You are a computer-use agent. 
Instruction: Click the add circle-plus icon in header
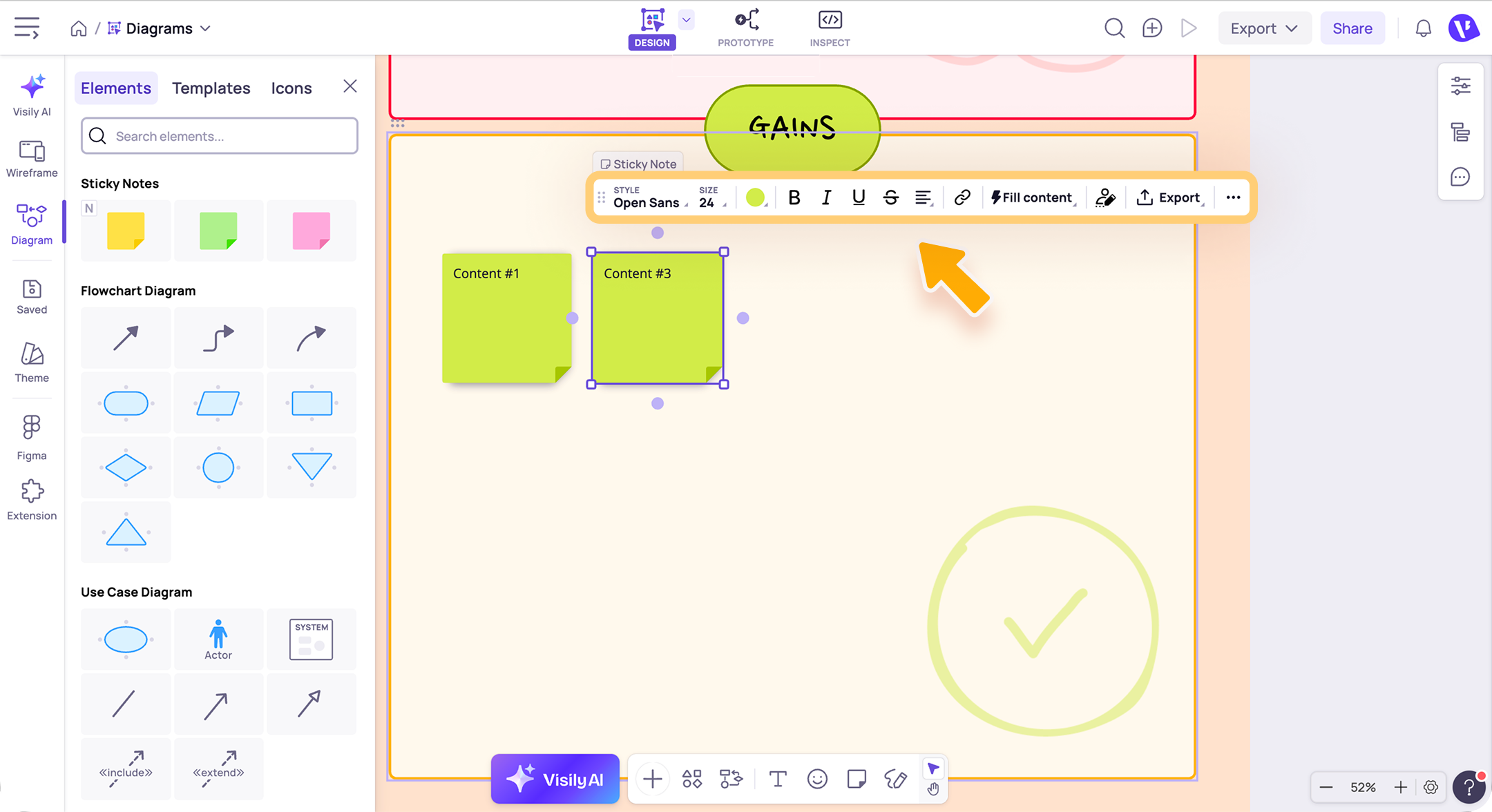pos(1152,28)
